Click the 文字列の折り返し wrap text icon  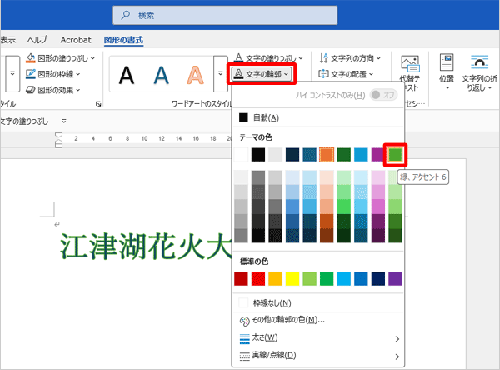click(479, 62)
